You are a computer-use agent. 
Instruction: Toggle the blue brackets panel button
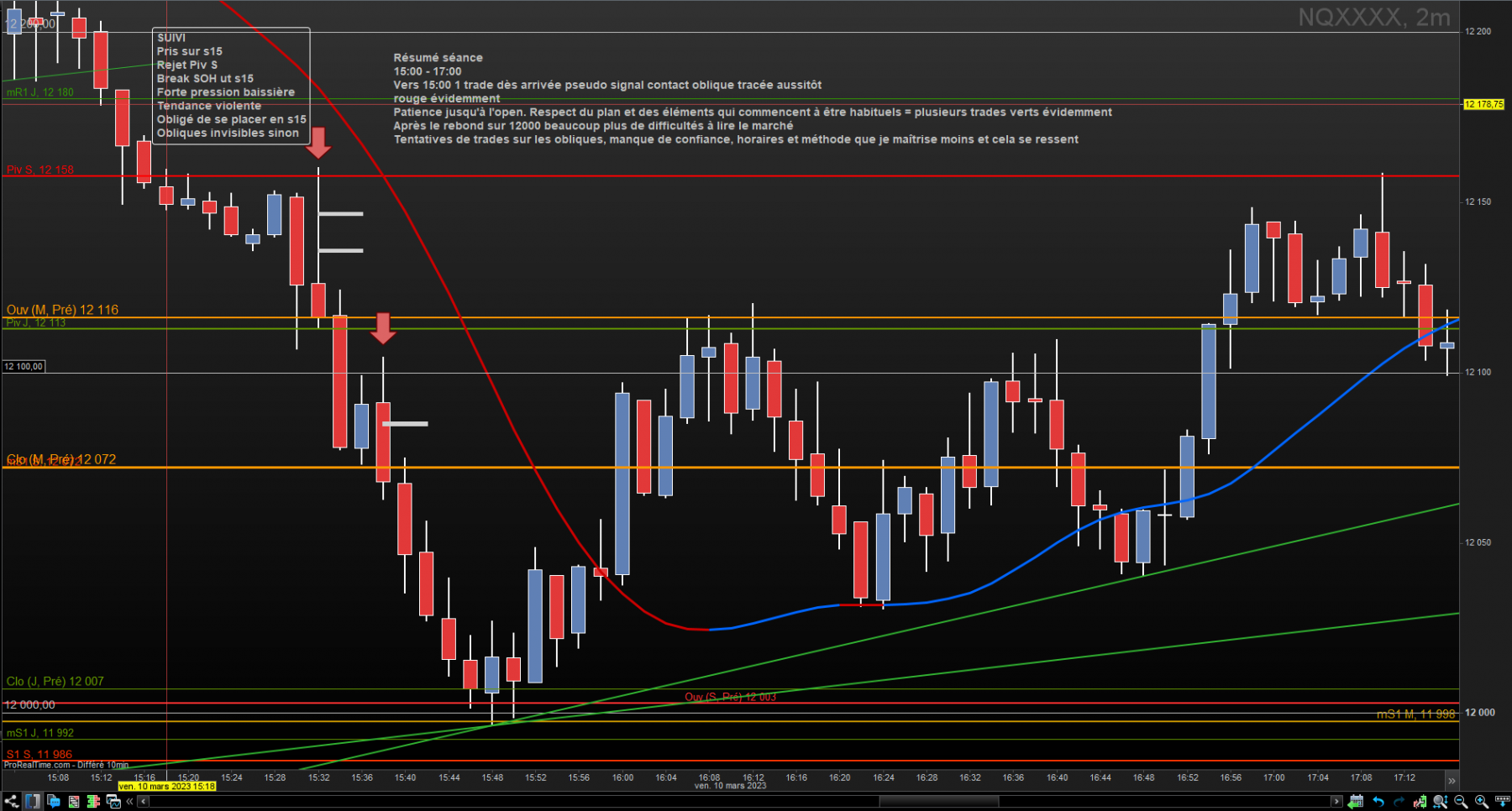point(33,802)
